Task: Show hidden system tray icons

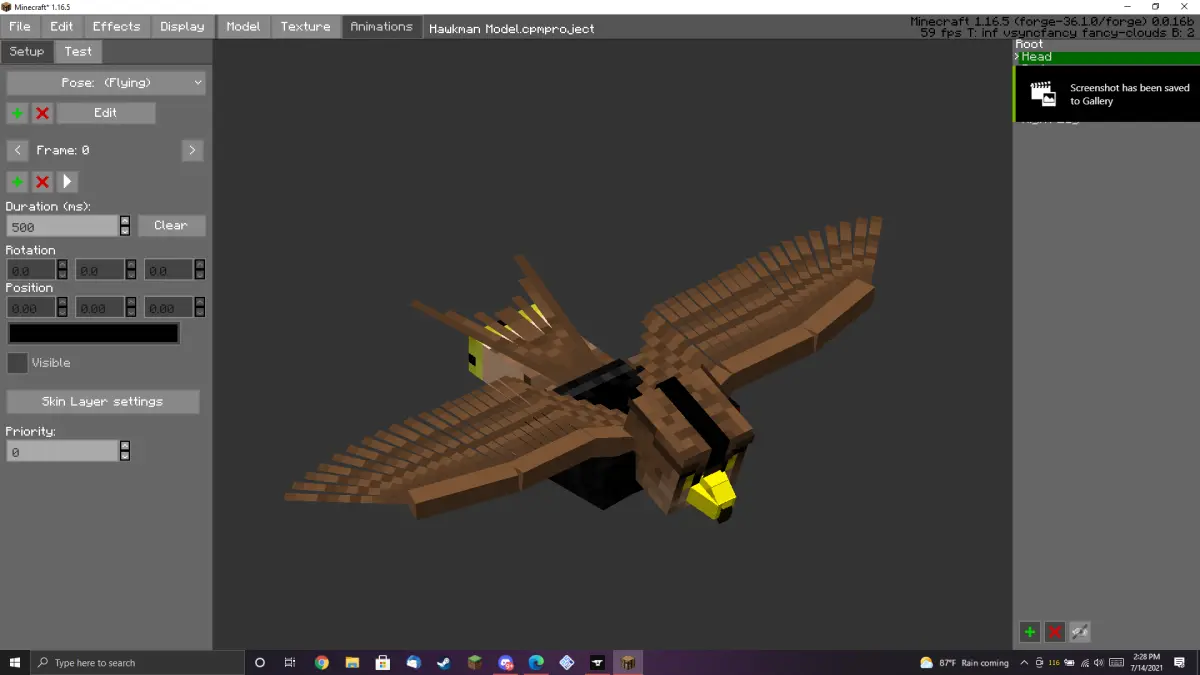Action: tap(1025, 663)
